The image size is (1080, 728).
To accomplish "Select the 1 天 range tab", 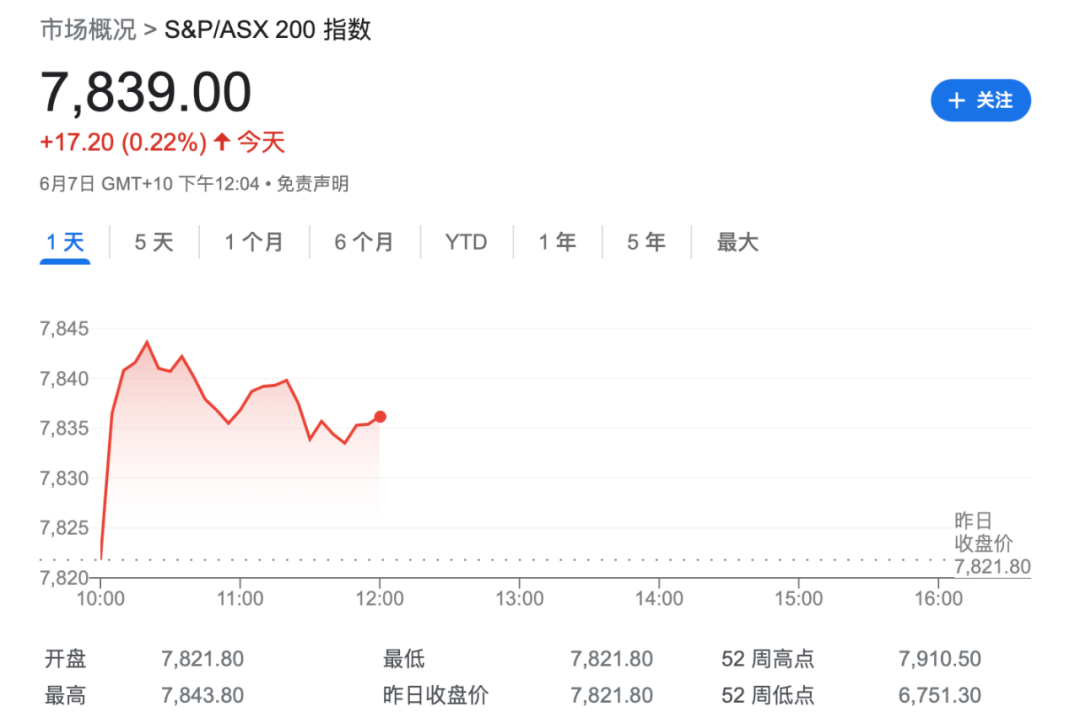I will pyautogui.click(x=65, y=242).
